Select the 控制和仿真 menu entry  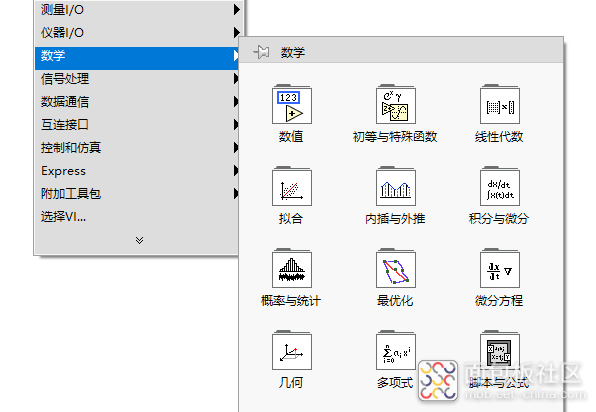[137, 147]
